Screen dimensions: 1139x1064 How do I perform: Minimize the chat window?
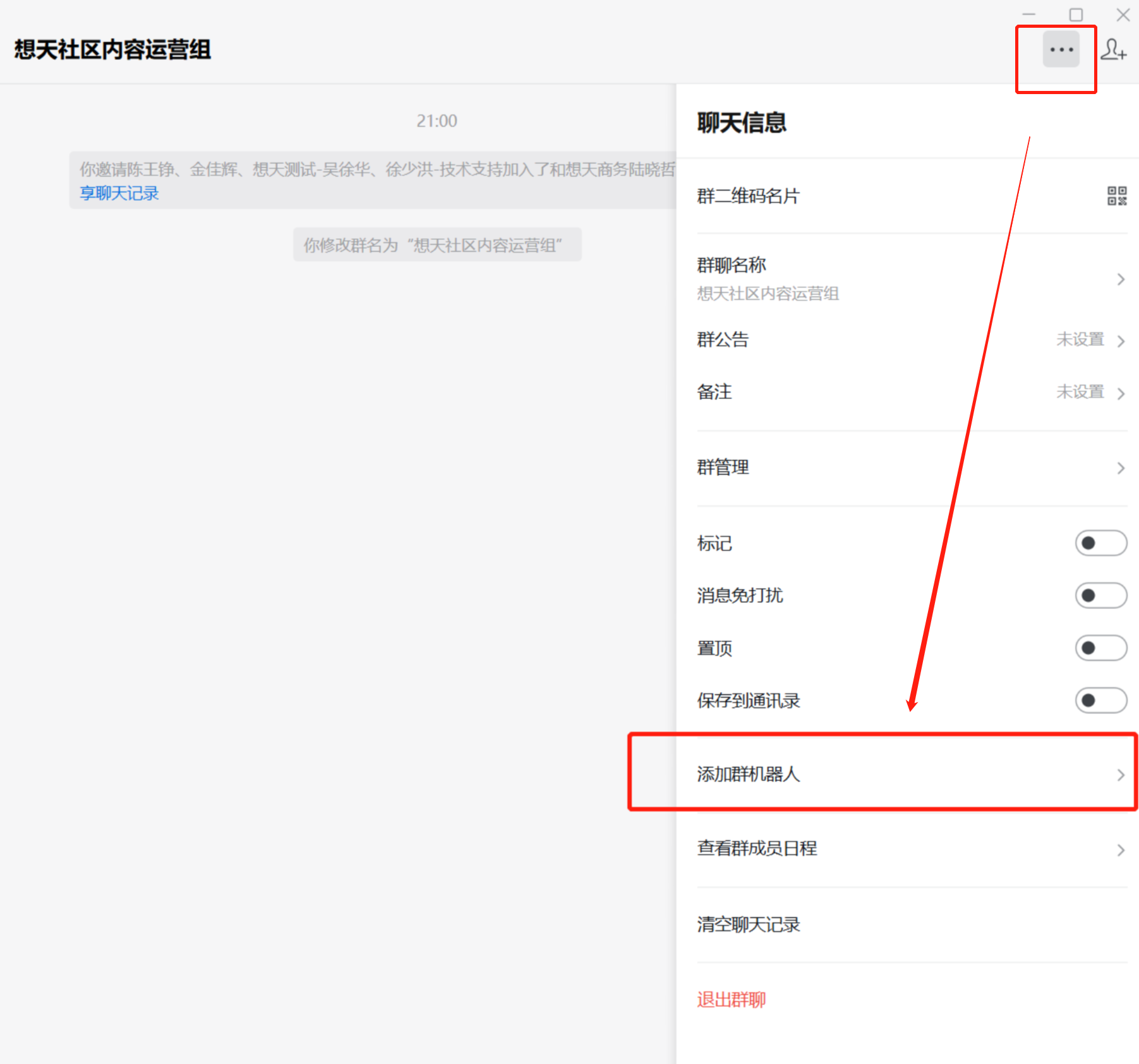point(1029,14)
